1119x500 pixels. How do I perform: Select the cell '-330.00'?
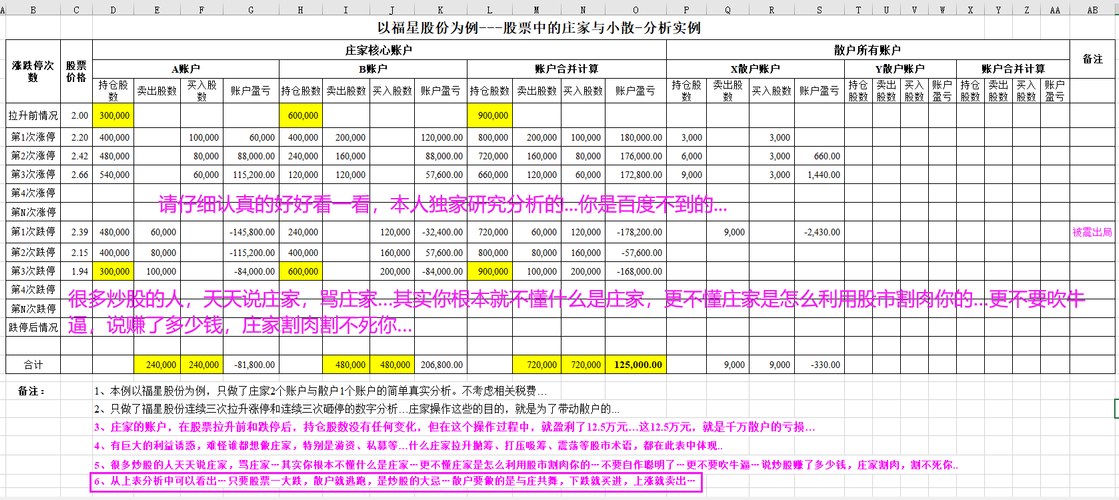[x=819, y=364]
